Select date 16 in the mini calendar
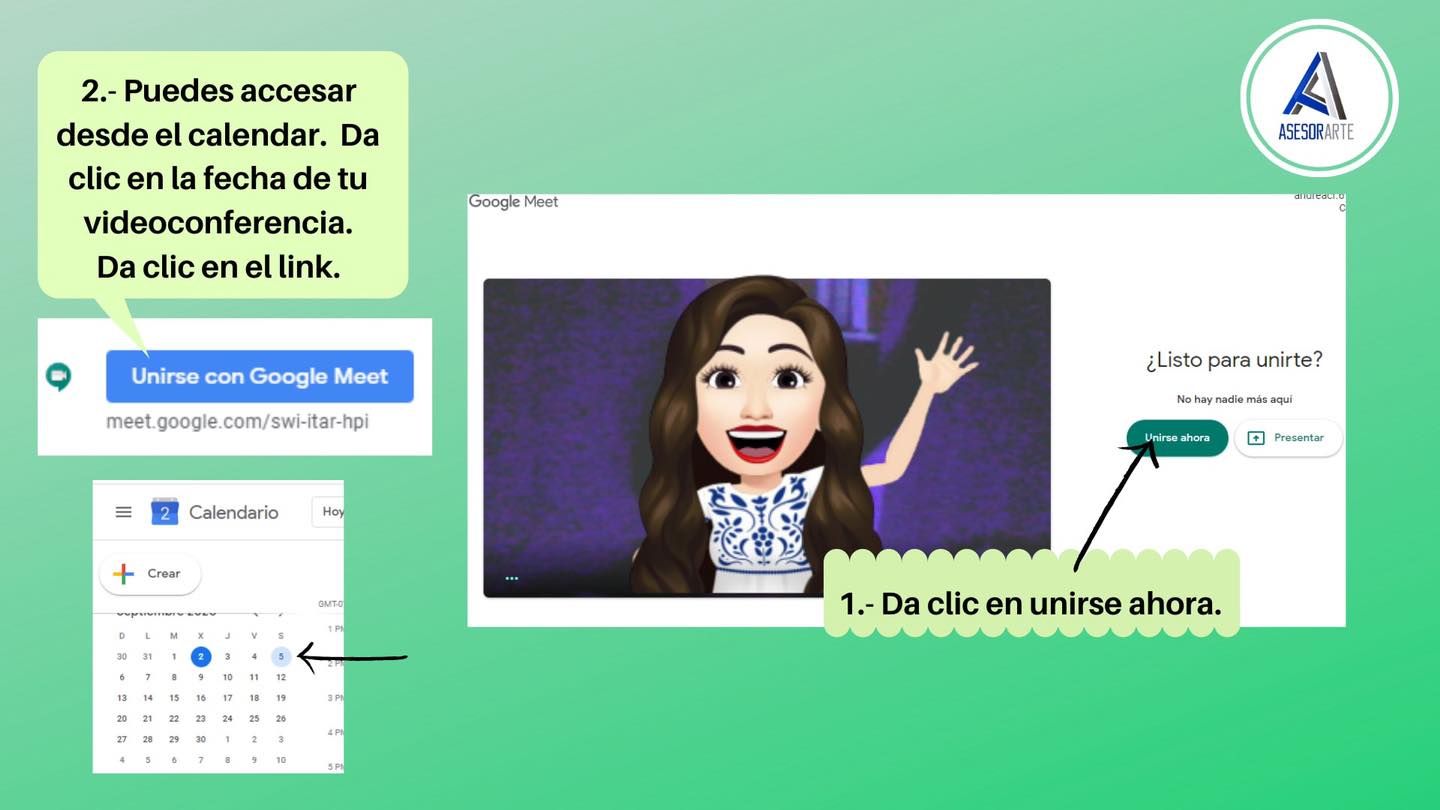 tap(201, 698)
